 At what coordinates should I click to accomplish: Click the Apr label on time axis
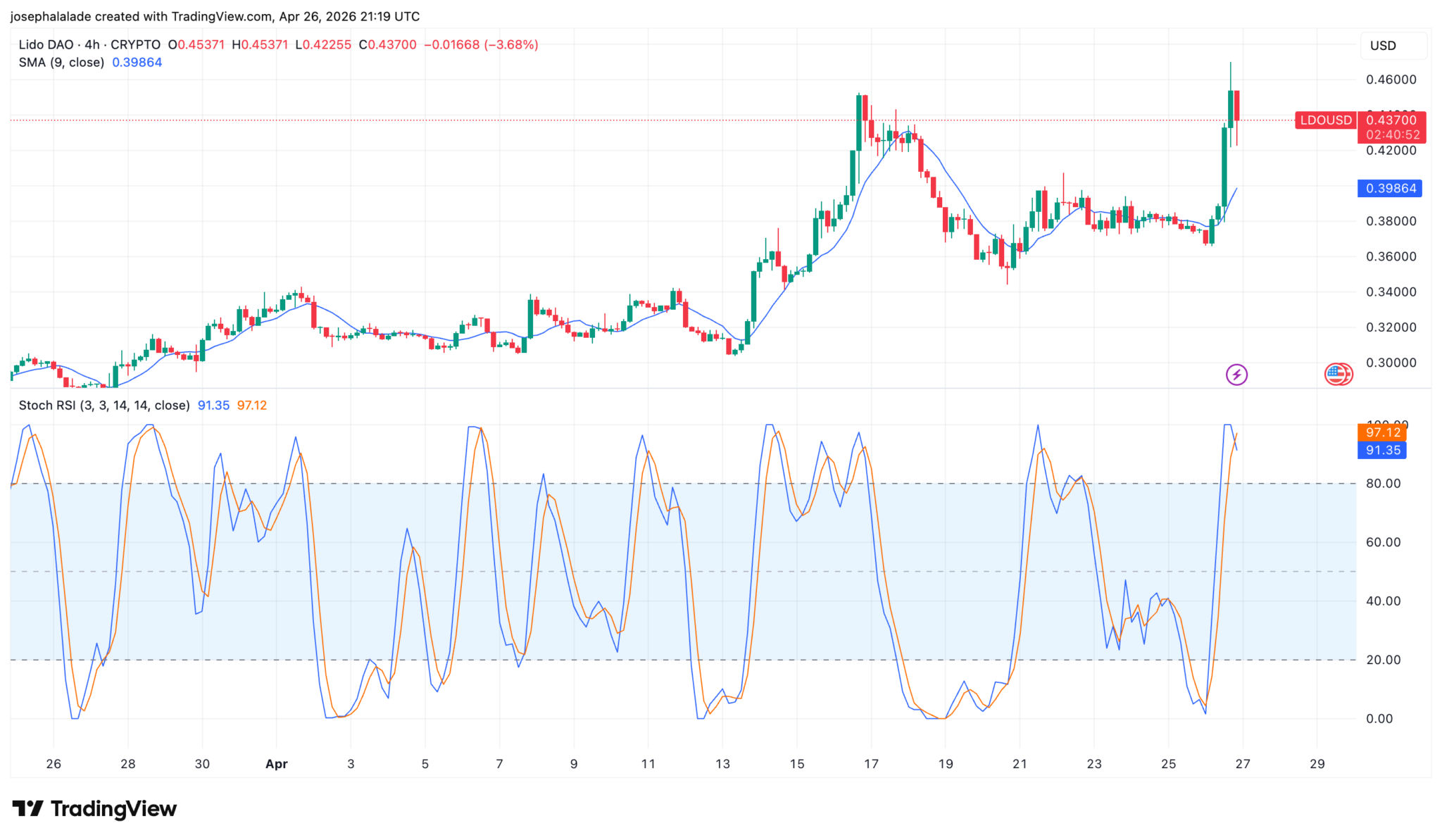point(276,764)
